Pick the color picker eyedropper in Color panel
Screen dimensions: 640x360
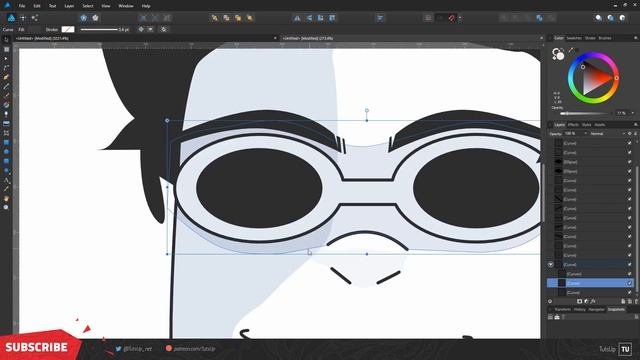coord(571,50)
